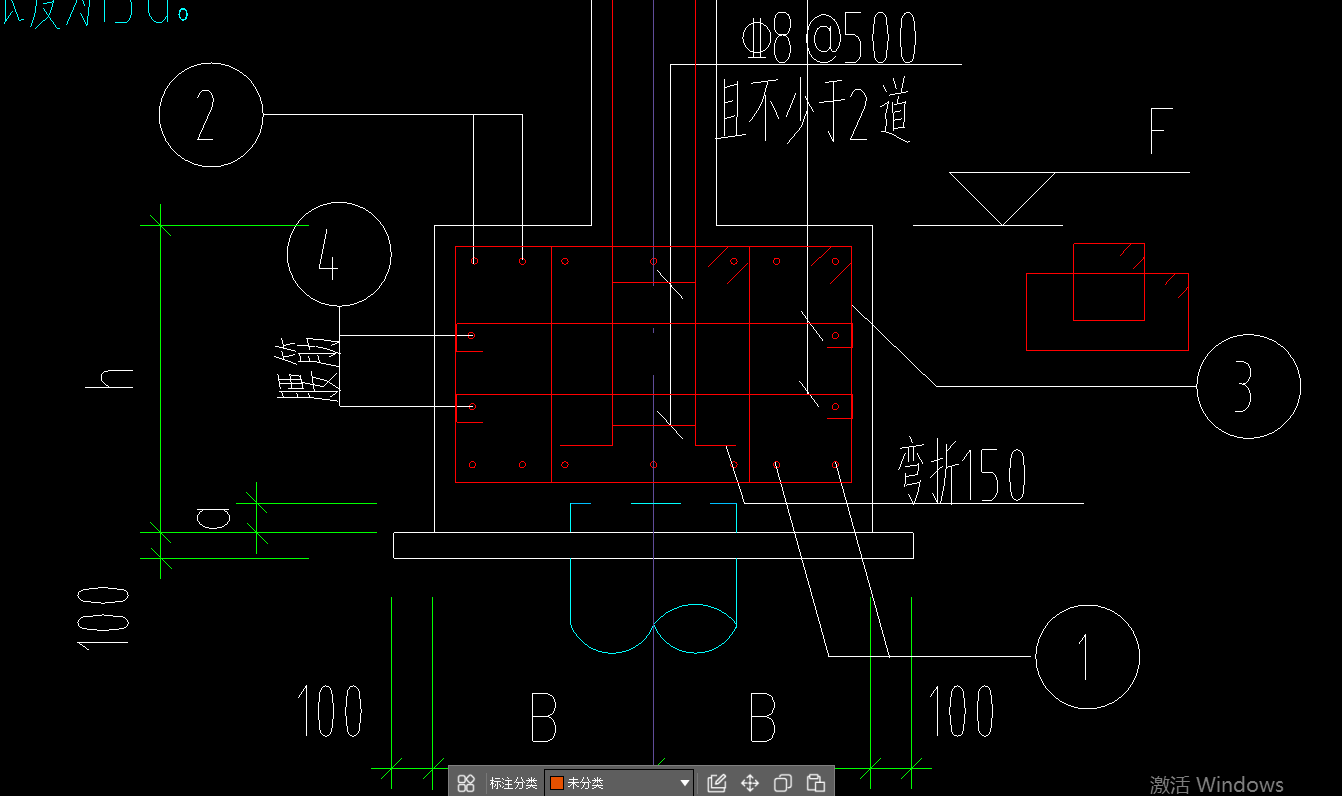Image resolution: width=1342 pixels, height=796 pixels.
Task: Click the dropdown arrow next to 未分类
Action: (685, 783)
